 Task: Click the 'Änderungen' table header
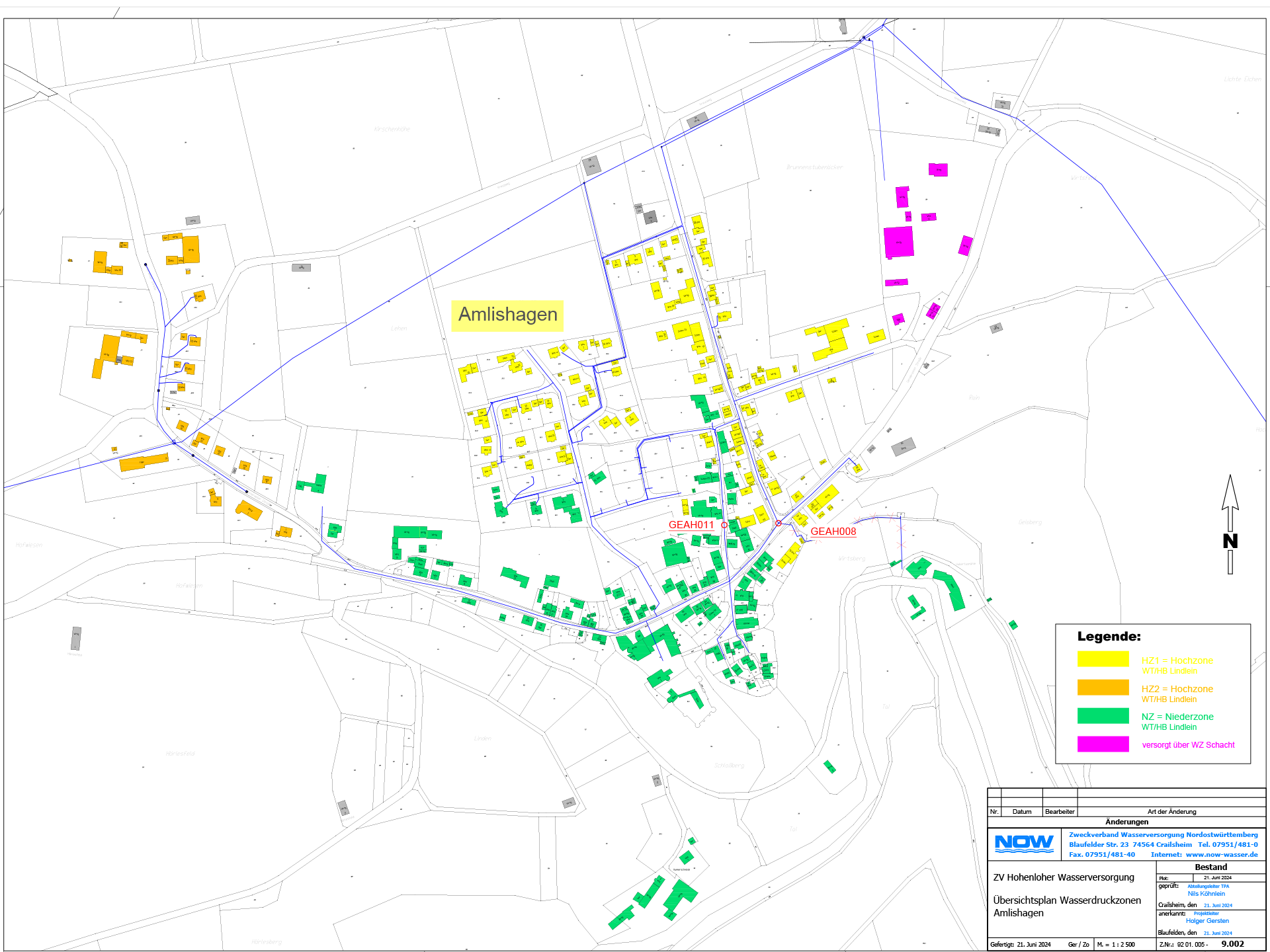[1126, 822]
